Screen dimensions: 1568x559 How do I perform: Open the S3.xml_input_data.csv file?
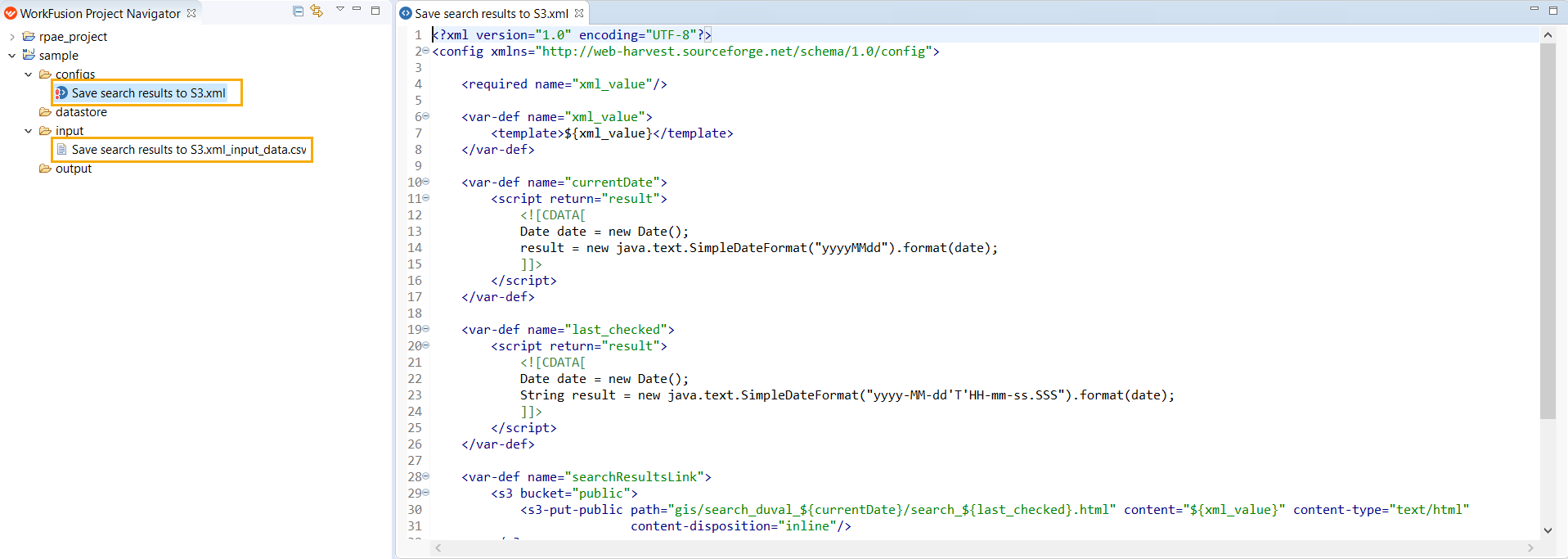coord(189,150)
